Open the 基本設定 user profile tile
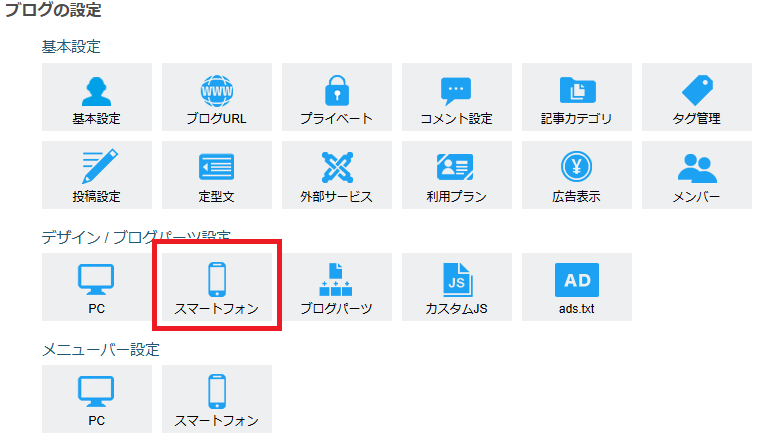Viewport: 761px width, 441px height. (x=97, y=97)
